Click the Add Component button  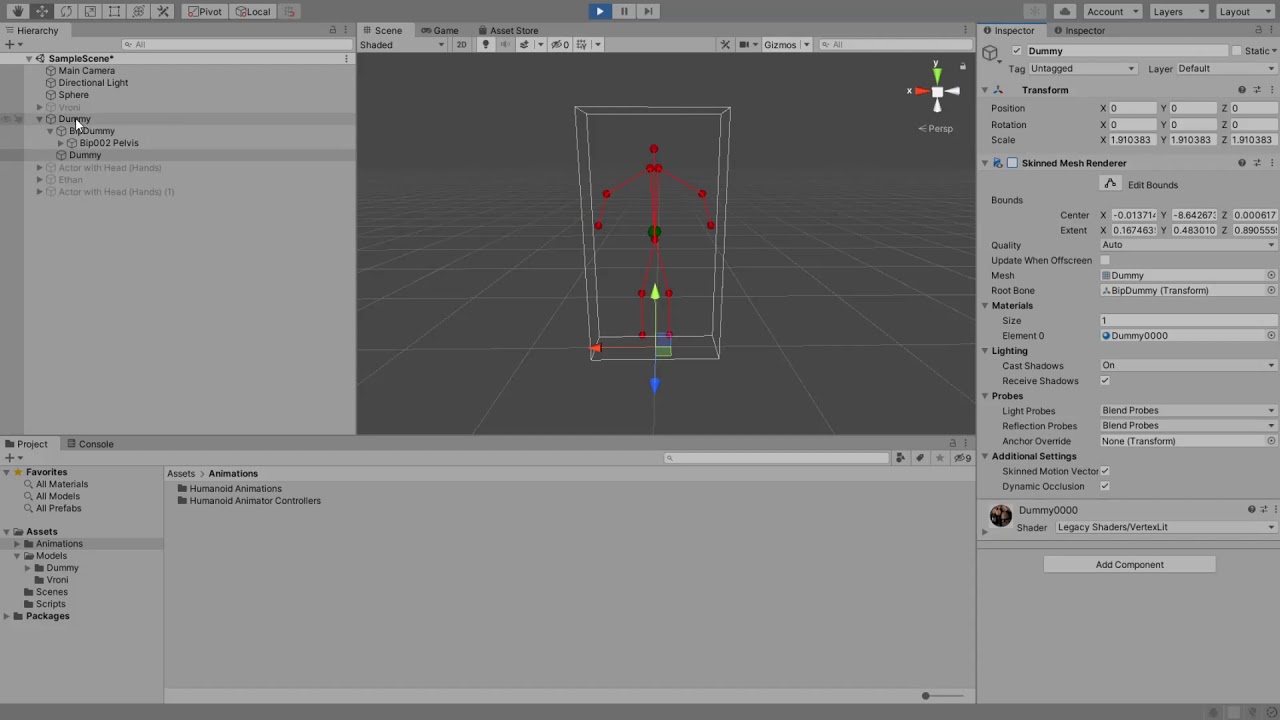[x=1129, y=564]
